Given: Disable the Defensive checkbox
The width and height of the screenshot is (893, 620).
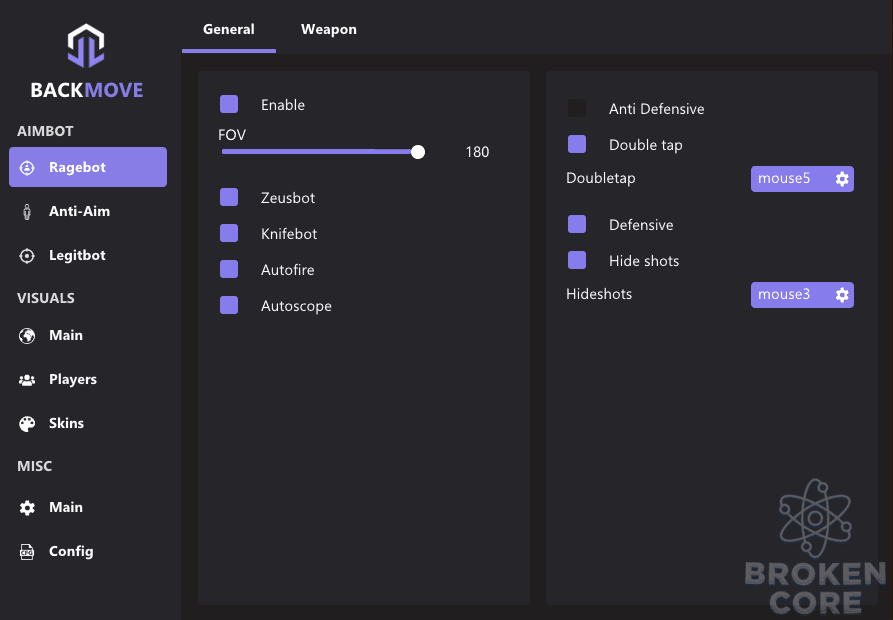Looking at the screenshot, I should [x=577, y=224].
